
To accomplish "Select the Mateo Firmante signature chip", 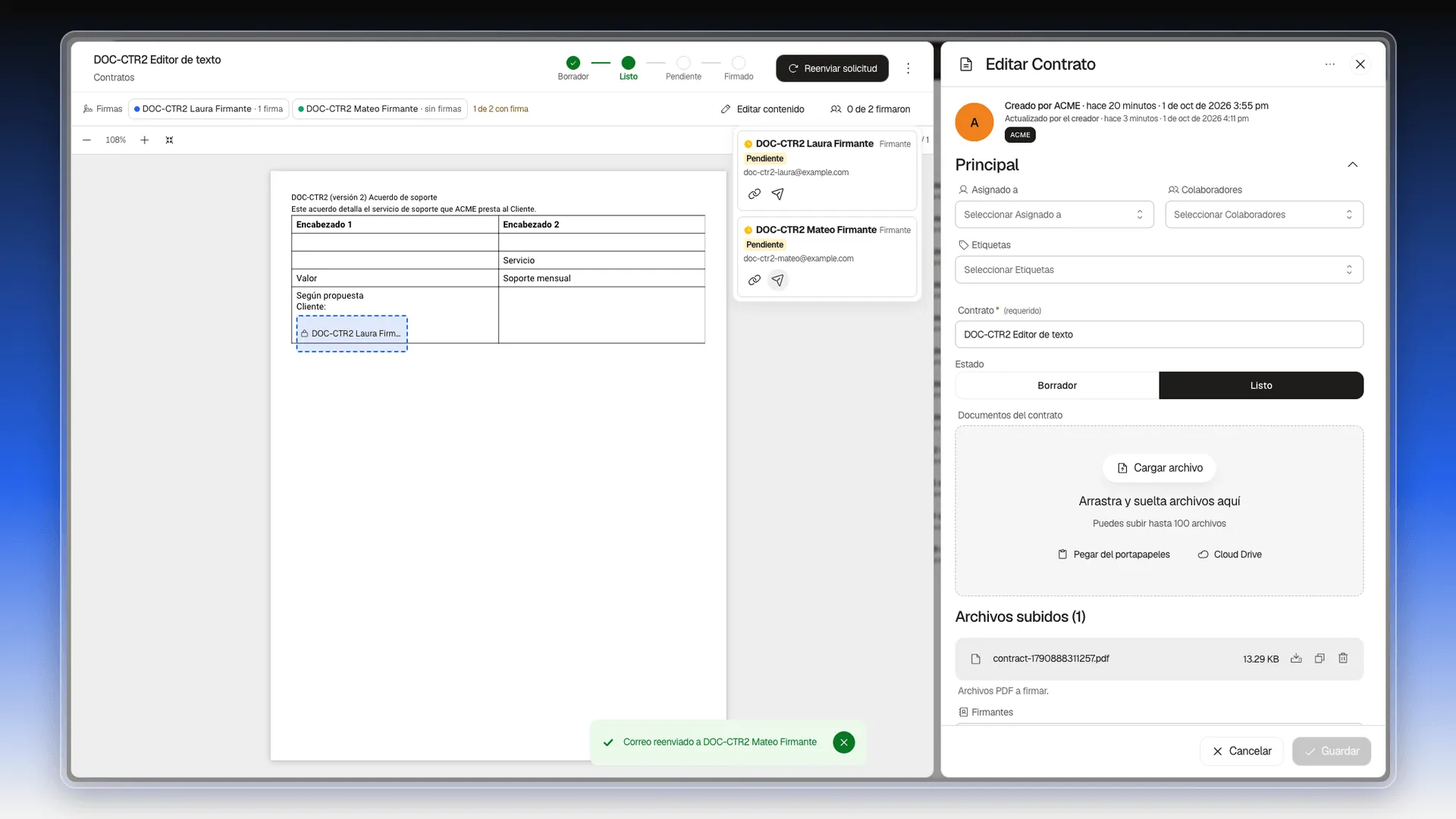I will coord(380,109).
